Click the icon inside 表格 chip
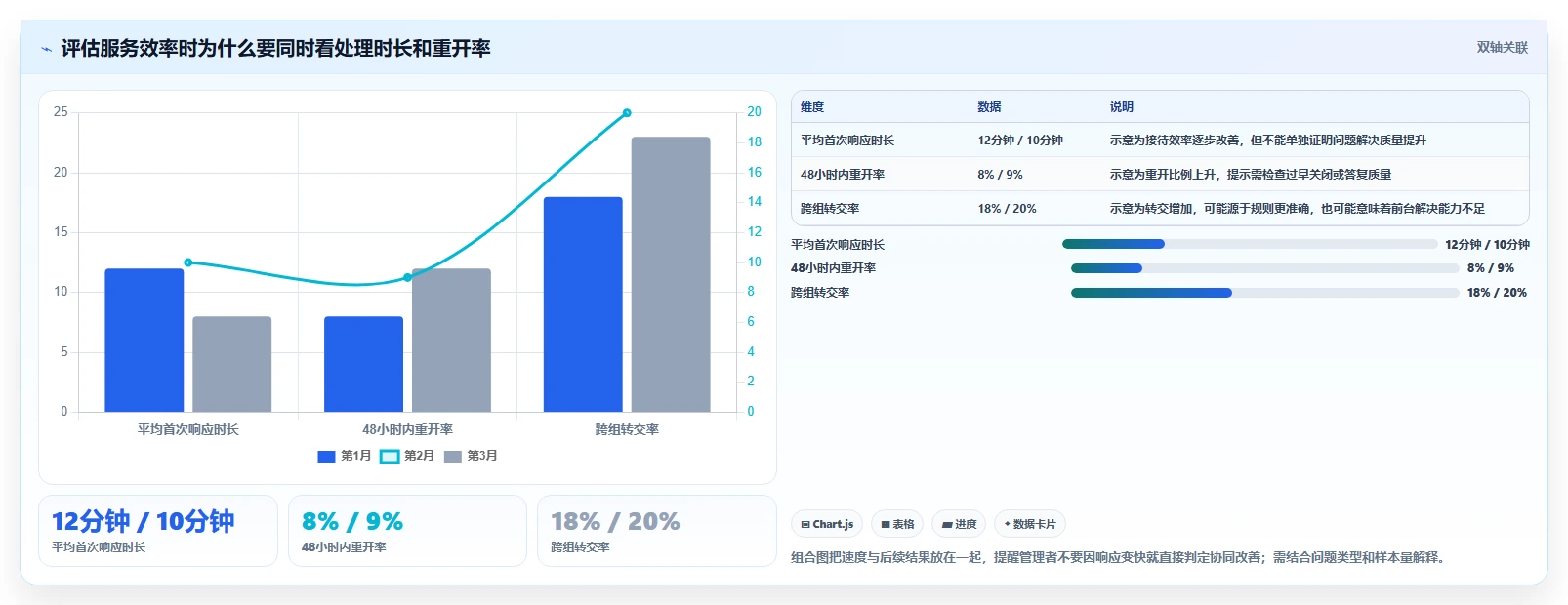This screenshot has height=605, width=1568. 886,524
